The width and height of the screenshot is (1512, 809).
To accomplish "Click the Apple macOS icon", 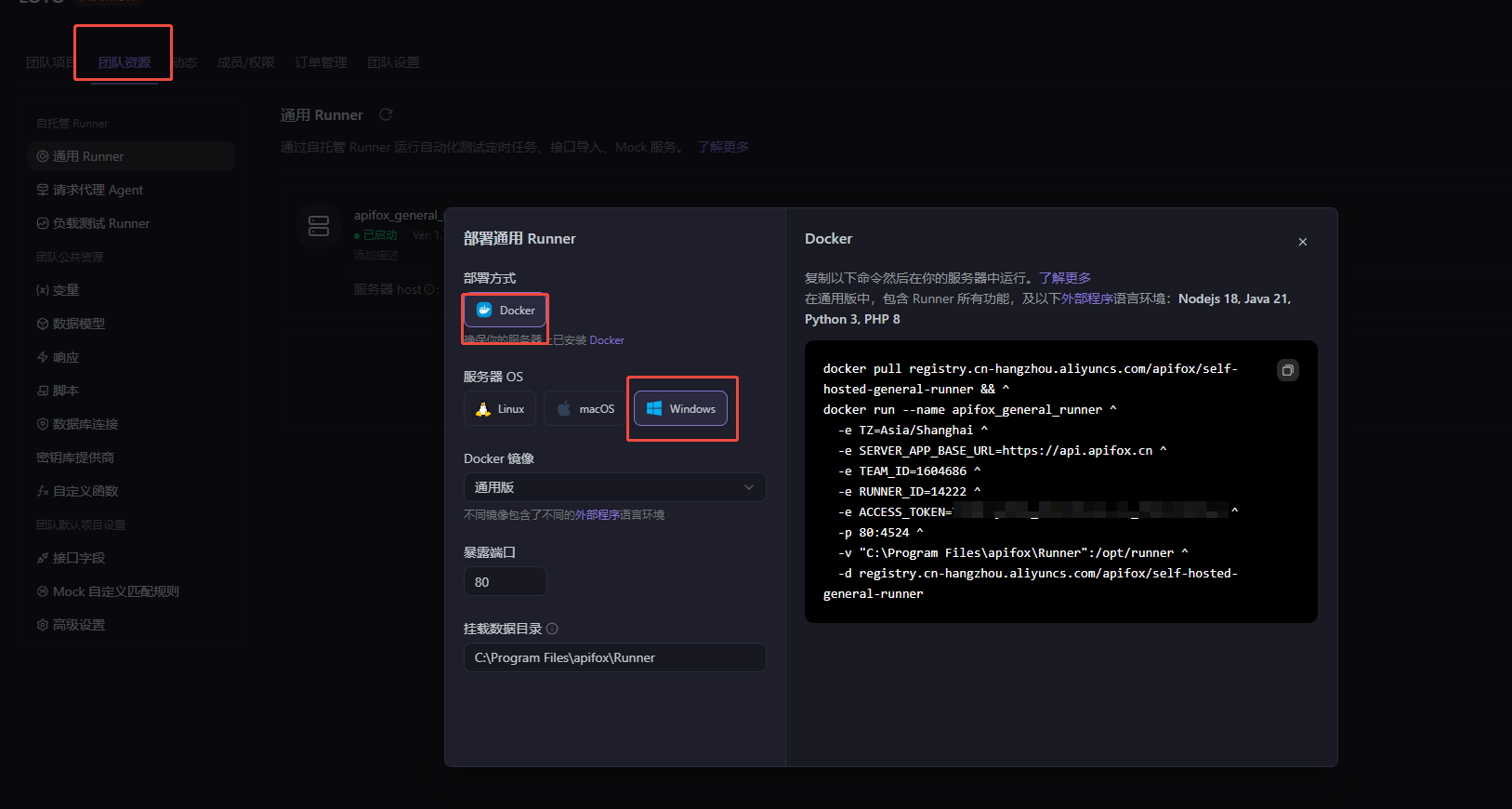I will tap(563, 409).
